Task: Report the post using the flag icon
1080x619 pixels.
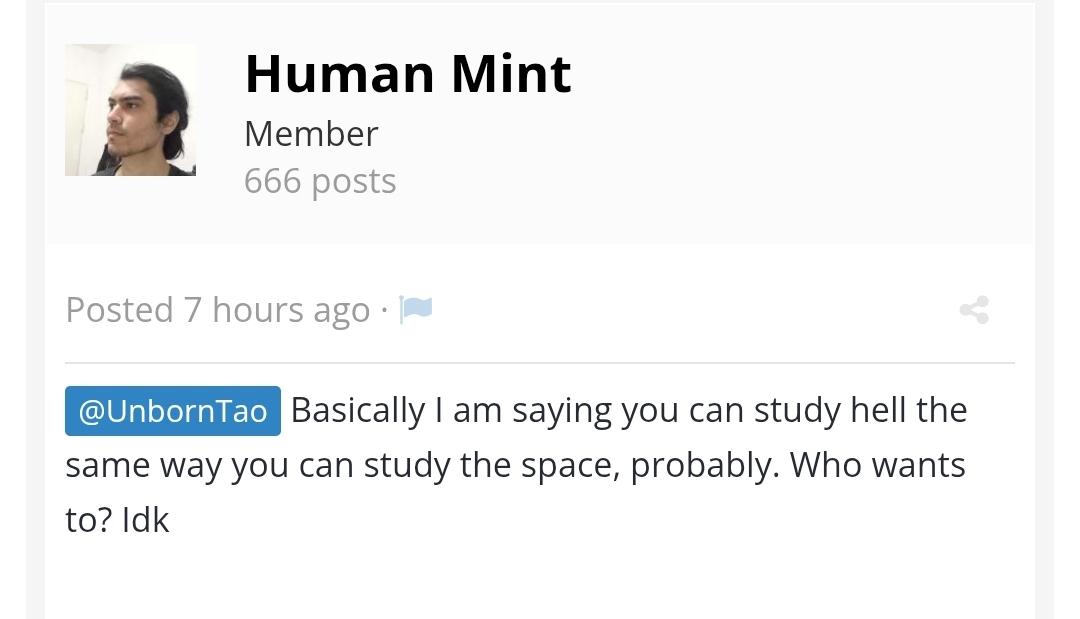Action: tap(416, 310)
